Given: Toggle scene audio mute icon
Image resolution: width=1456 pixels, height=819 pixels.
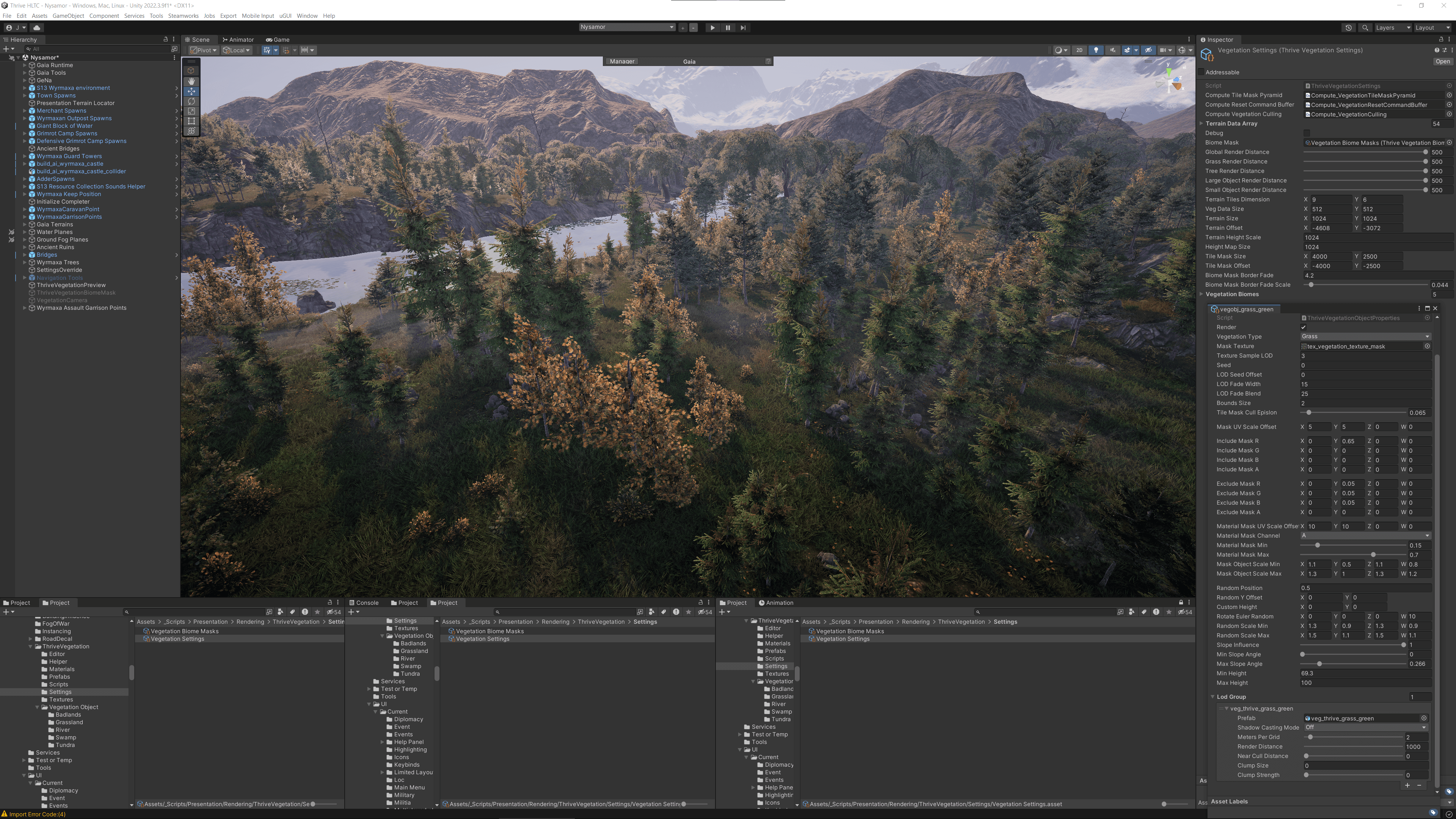Looking at the screenshot, I should coord(1112,50).
